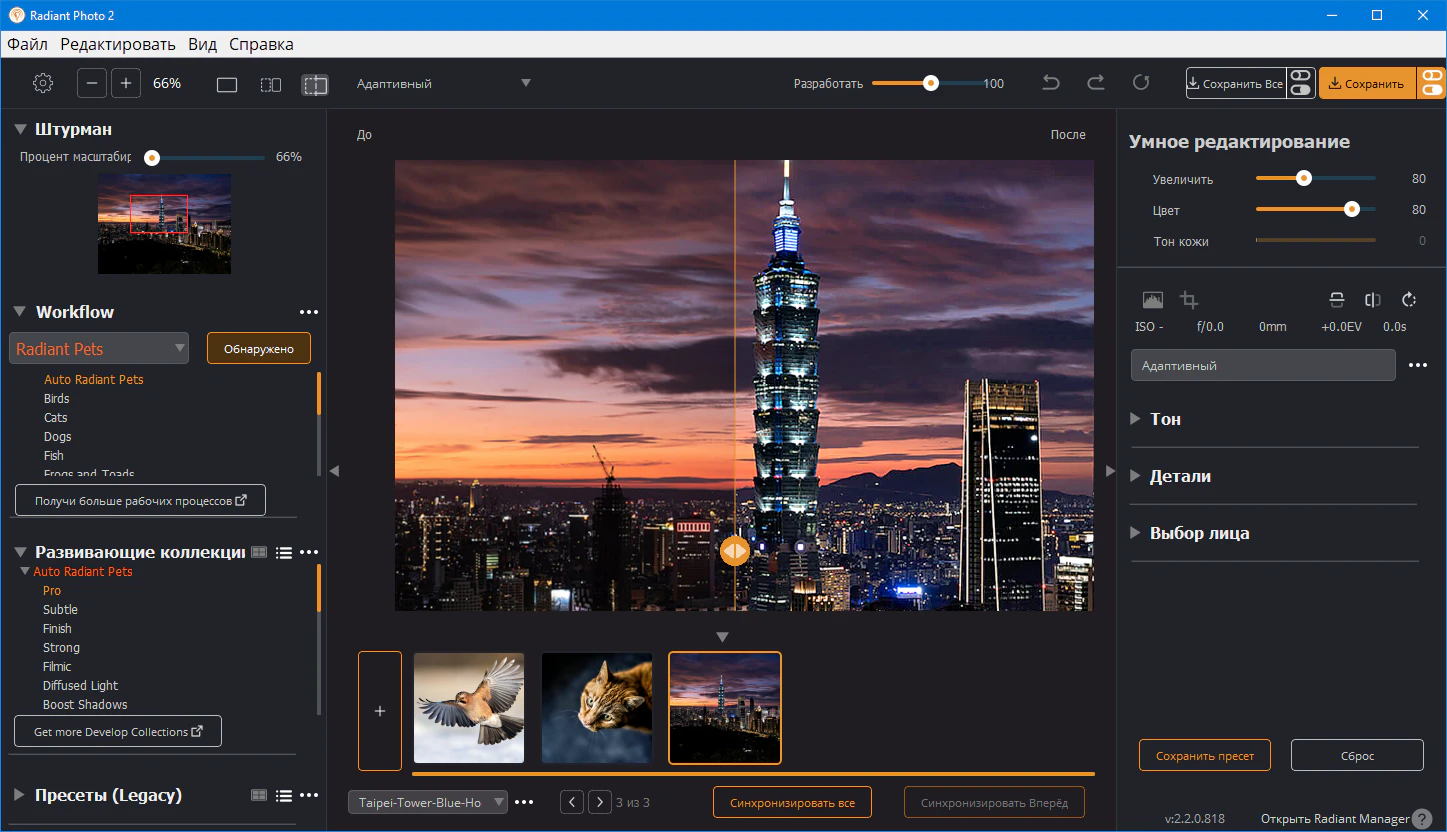This screenshot has height=832, width=1447.
Task: Click the Сохранить пресет button
Action: 1204,756
